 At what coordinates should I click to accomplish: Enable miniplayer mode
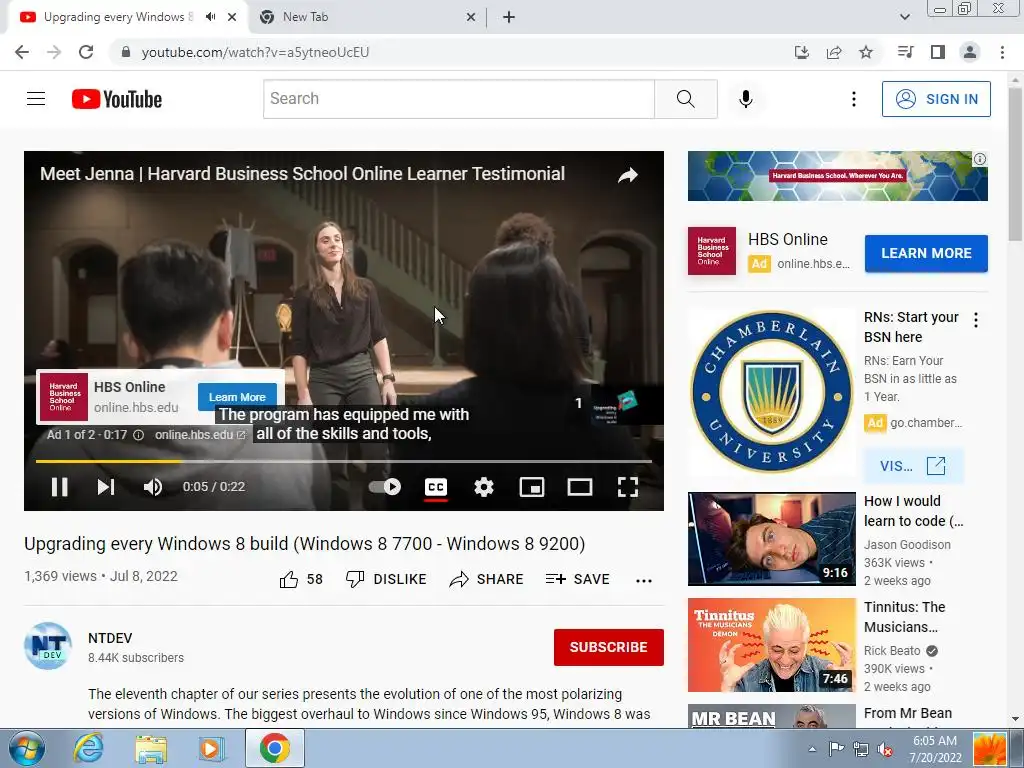(x=532, y=487)
